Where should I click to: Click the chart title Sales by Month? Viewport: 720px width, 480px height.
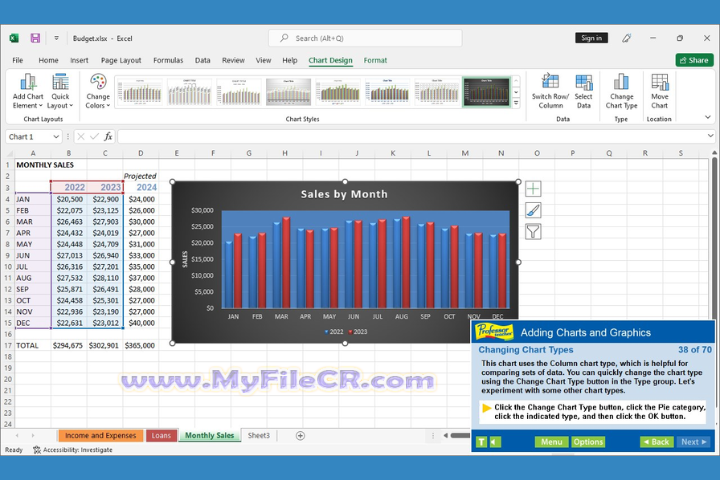pos(344,194)
